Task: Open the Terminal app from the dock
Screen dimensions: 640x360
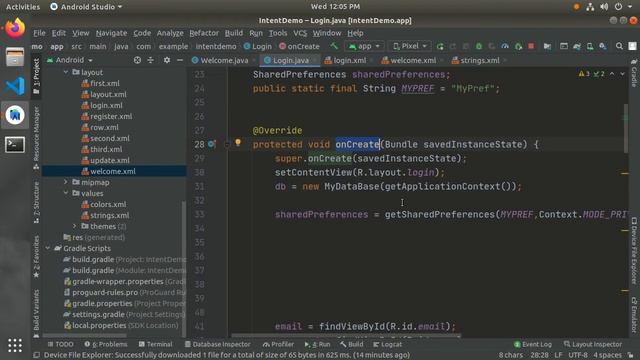Action: click(15, 144)
